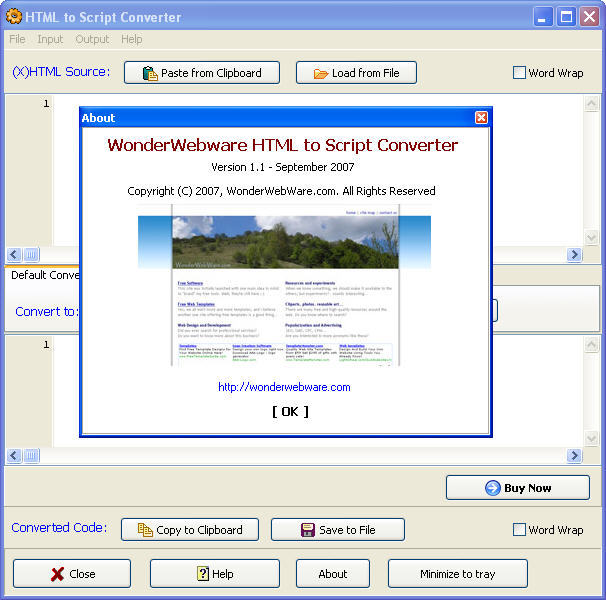Maximize the HTML to Script Converter window
Viewport: 606px width, 600px height.
pyautogui.click(x=566, y=17)
